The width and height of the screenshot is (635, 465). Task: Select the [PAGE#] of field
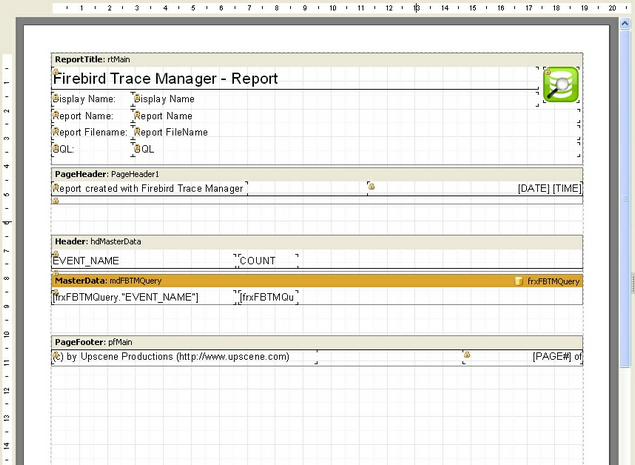point(523,357)
